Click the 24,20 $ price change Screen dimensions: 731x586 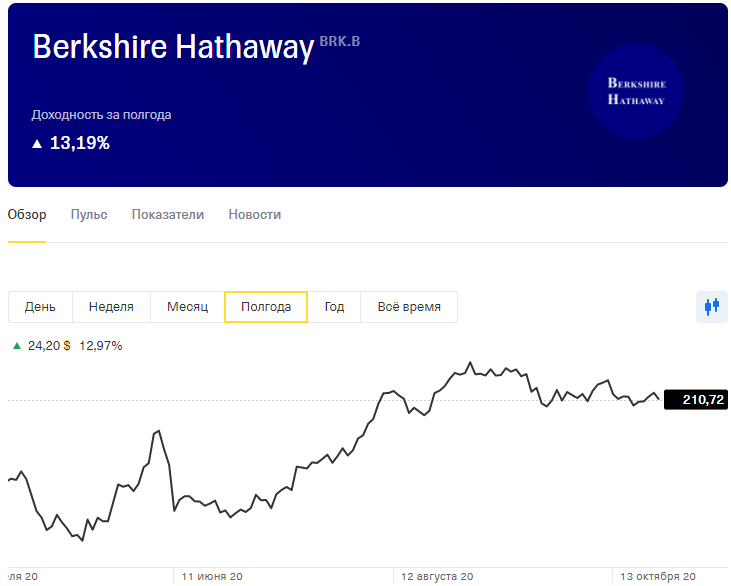pos(49,346)
